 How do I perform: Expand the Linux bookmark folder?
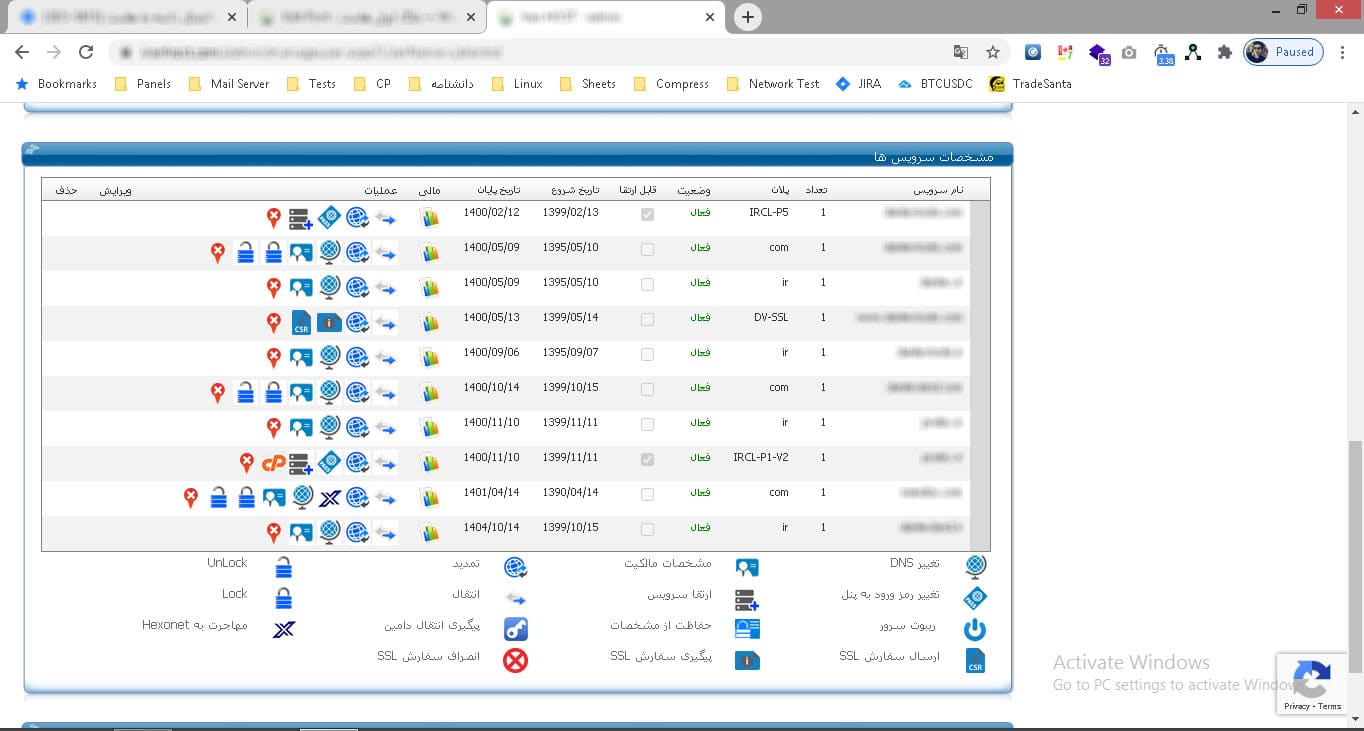point(517,84)
